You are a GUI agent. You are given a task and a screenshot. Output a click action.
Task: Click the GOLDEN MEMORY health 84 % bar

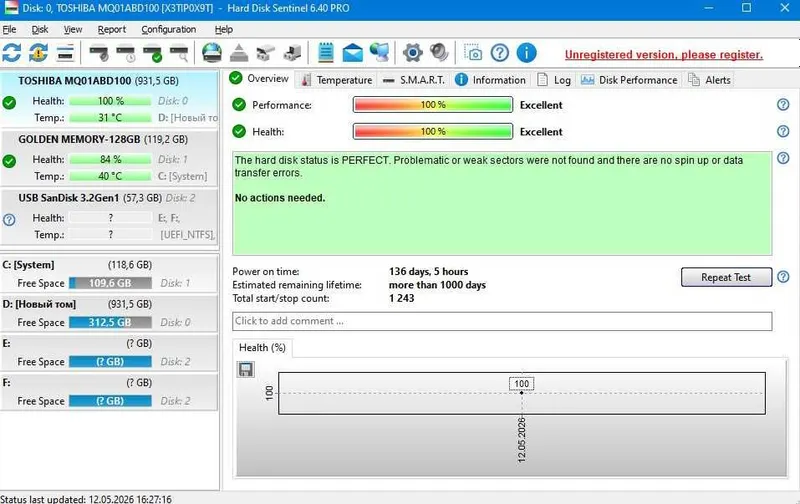(x=110, y=159)
